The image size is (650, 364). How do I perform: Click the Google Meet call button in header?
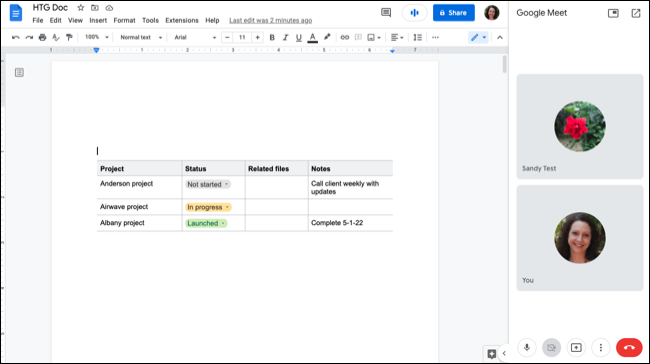(x=415, y=13)
